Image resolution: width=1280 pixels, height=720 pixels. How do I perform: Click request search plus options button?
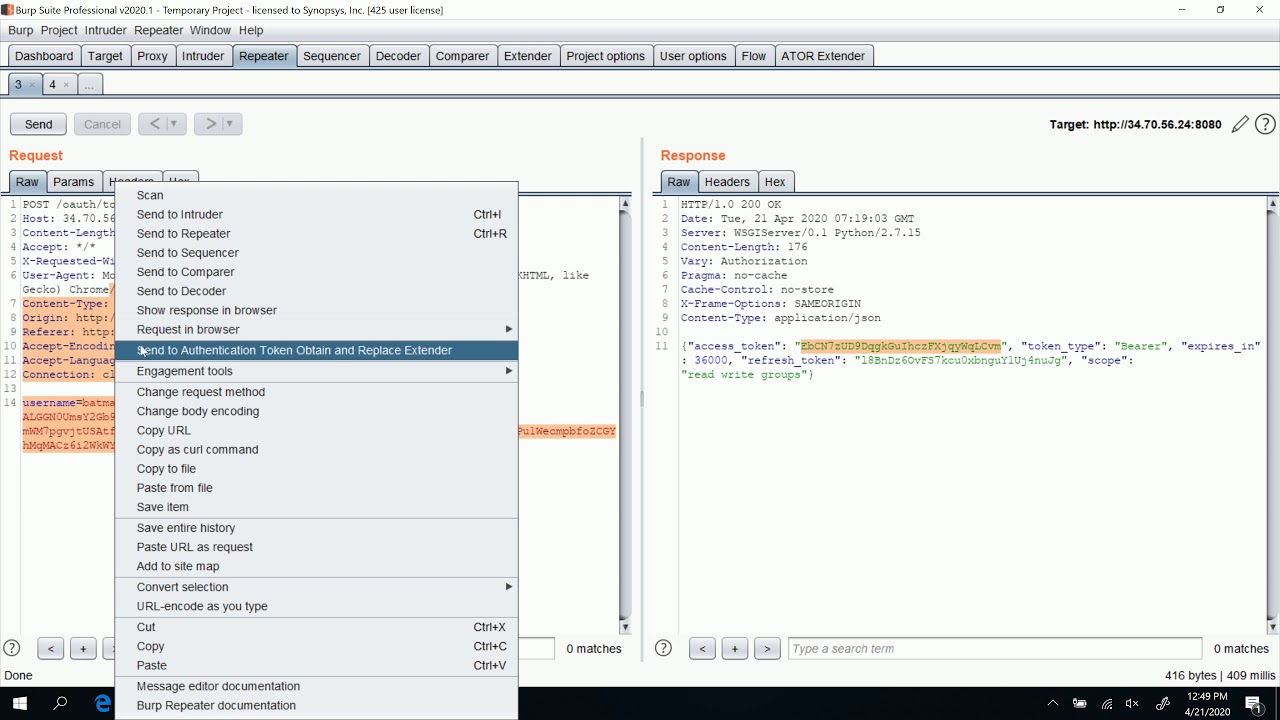point(83,649)
